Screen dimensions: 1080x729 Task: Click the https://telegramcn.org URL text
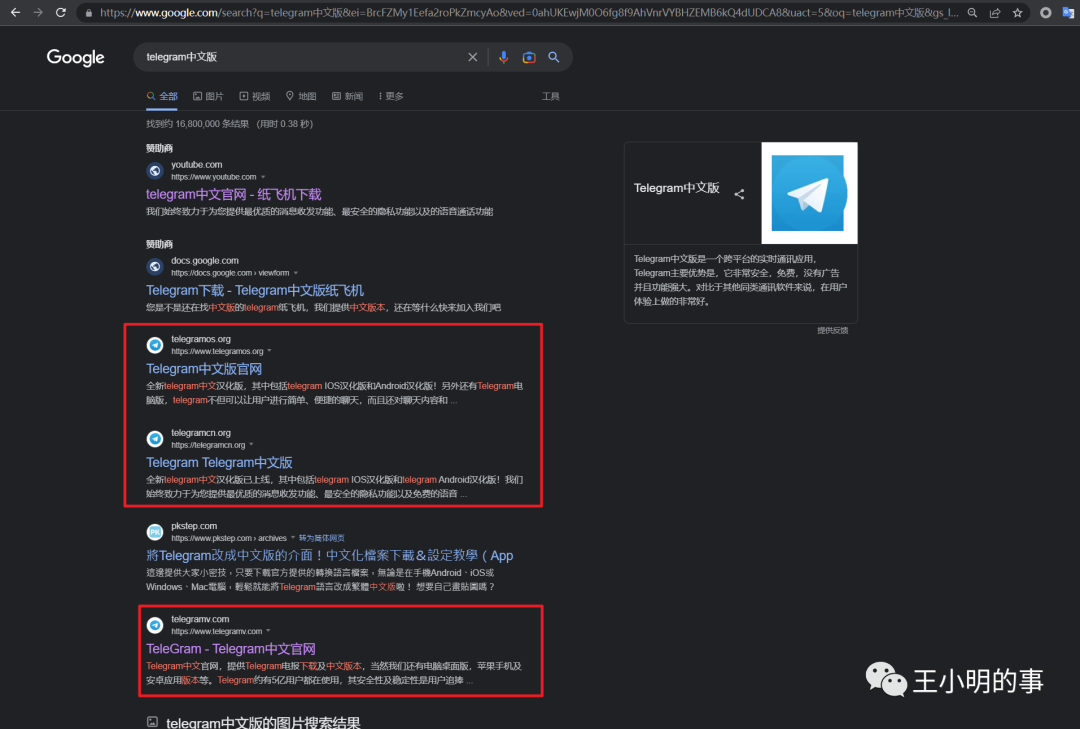[208, 445]
